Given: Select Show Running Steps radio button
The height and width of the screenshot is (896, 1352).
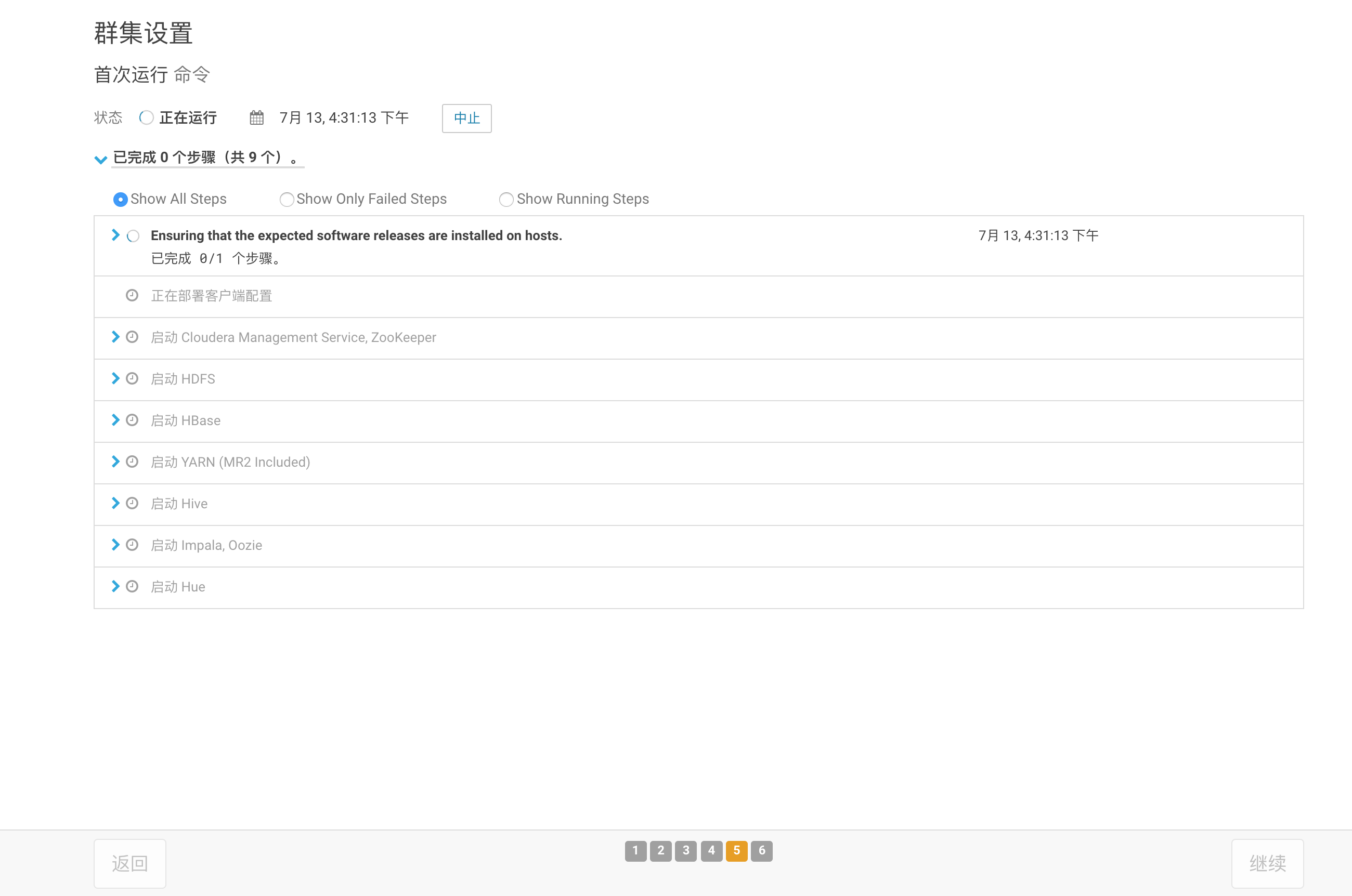Looking at the screenshot, I should pyautogui.click(x=506, y=200).
